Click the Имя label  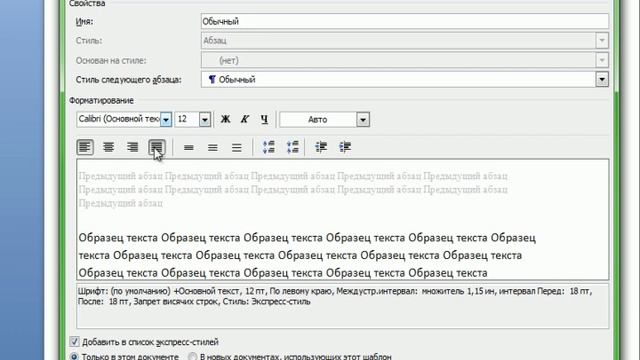[84, 22]
